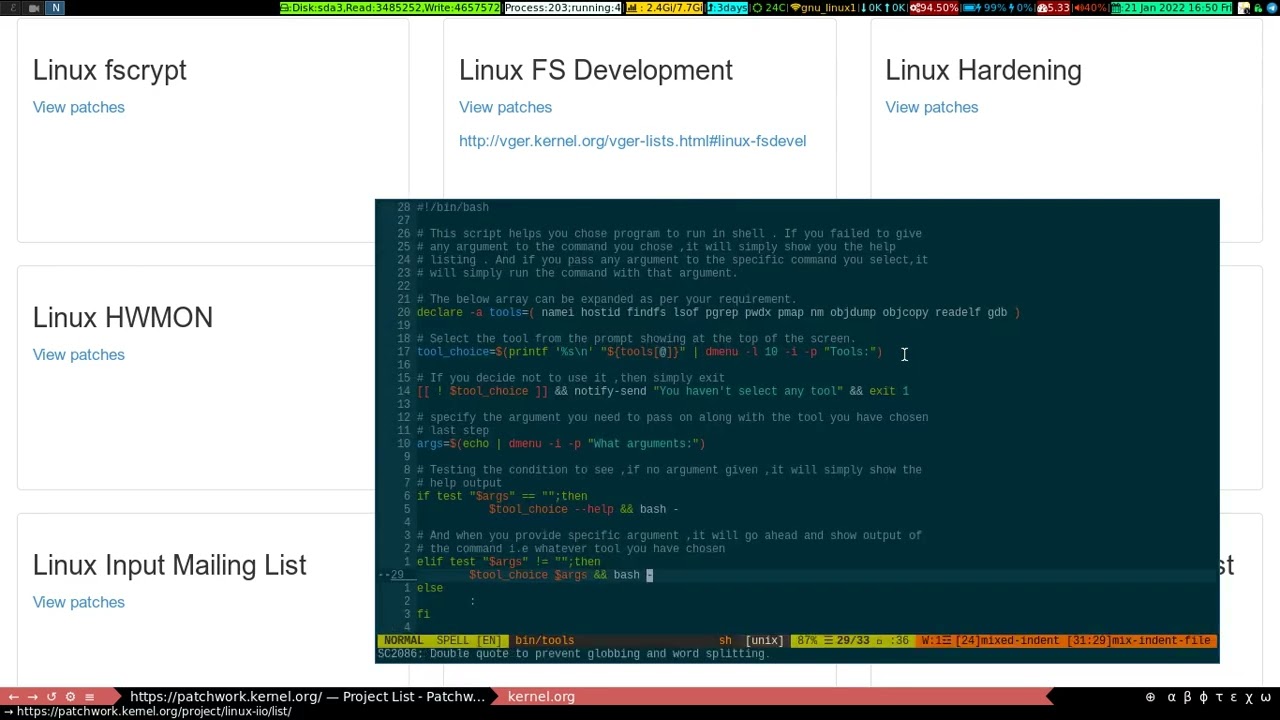
Task: Click the $tool_choice --help line
Action: (x=583, y=509)
